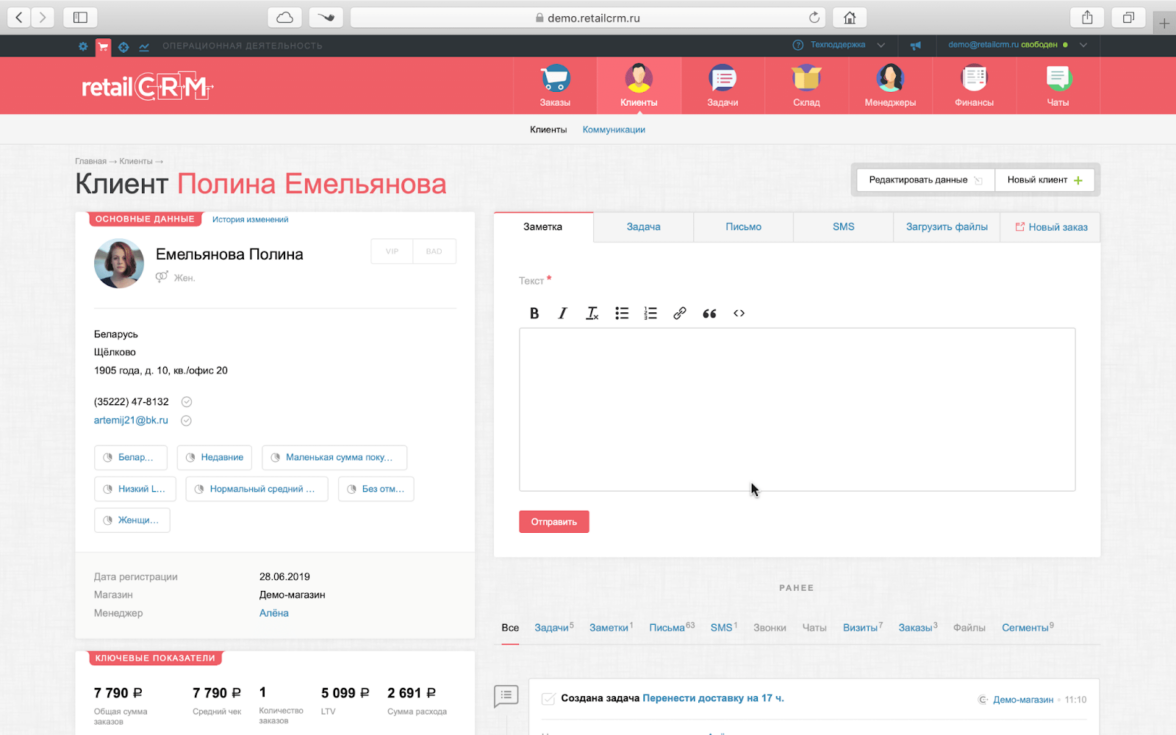Filter history by Задачи
1176x735 pixels.
coord(553,628)
